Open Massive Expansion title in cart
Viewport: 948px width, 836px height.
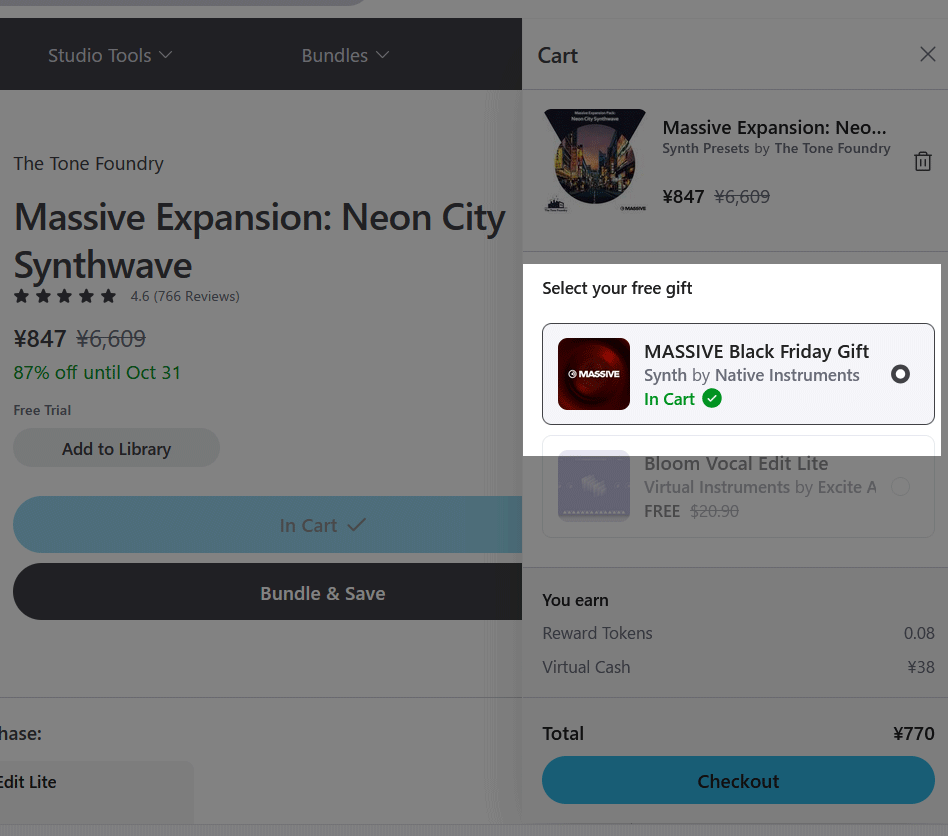click(774, 128)
